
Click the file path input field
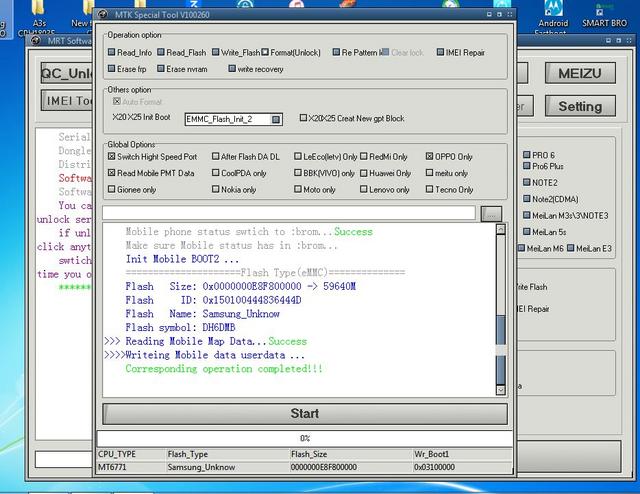[289, 213]
